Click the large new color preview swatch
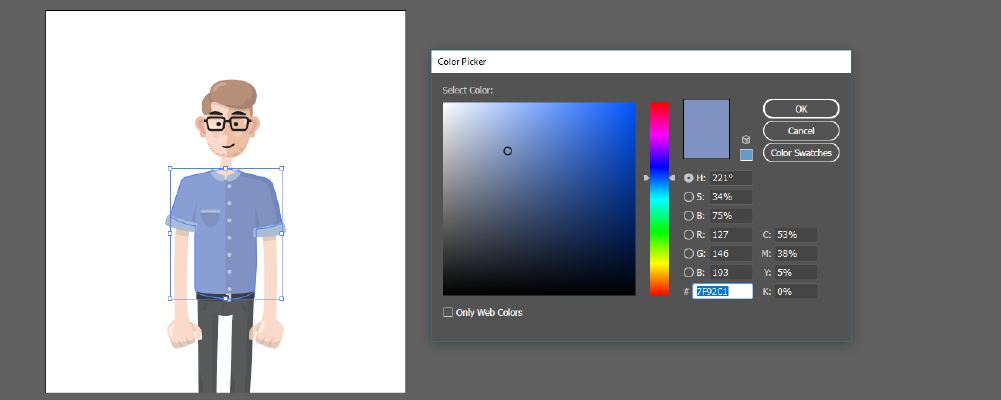Image resolution: width=1001 pixels, height=400 pixels. (x=706, y=129)
